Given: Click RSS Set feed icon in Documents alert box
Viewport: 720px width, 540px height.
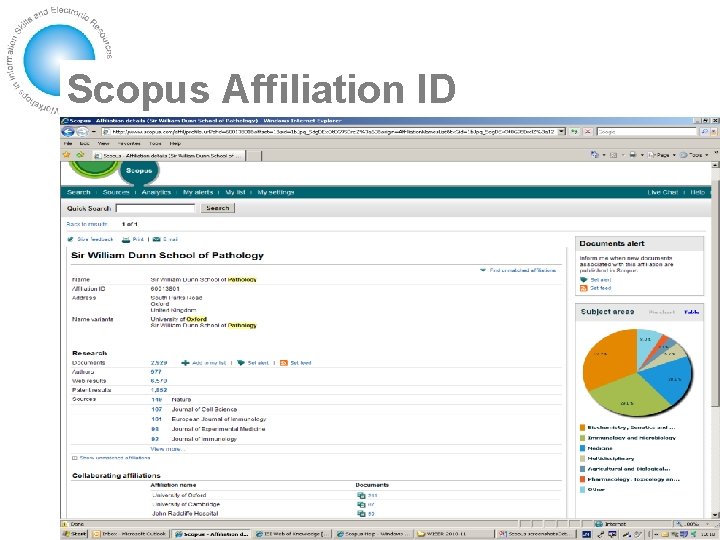Looking at the screenshot, I should (584, 288).
